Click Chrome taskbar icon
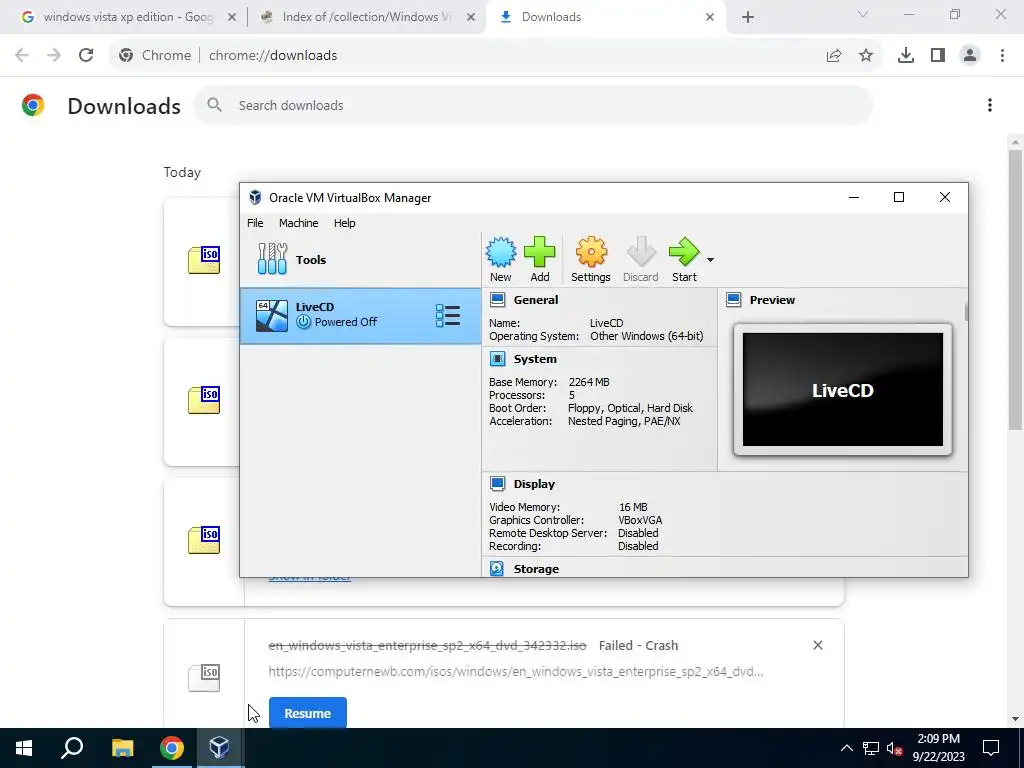The image size is (1024, 768). (171, 748)
